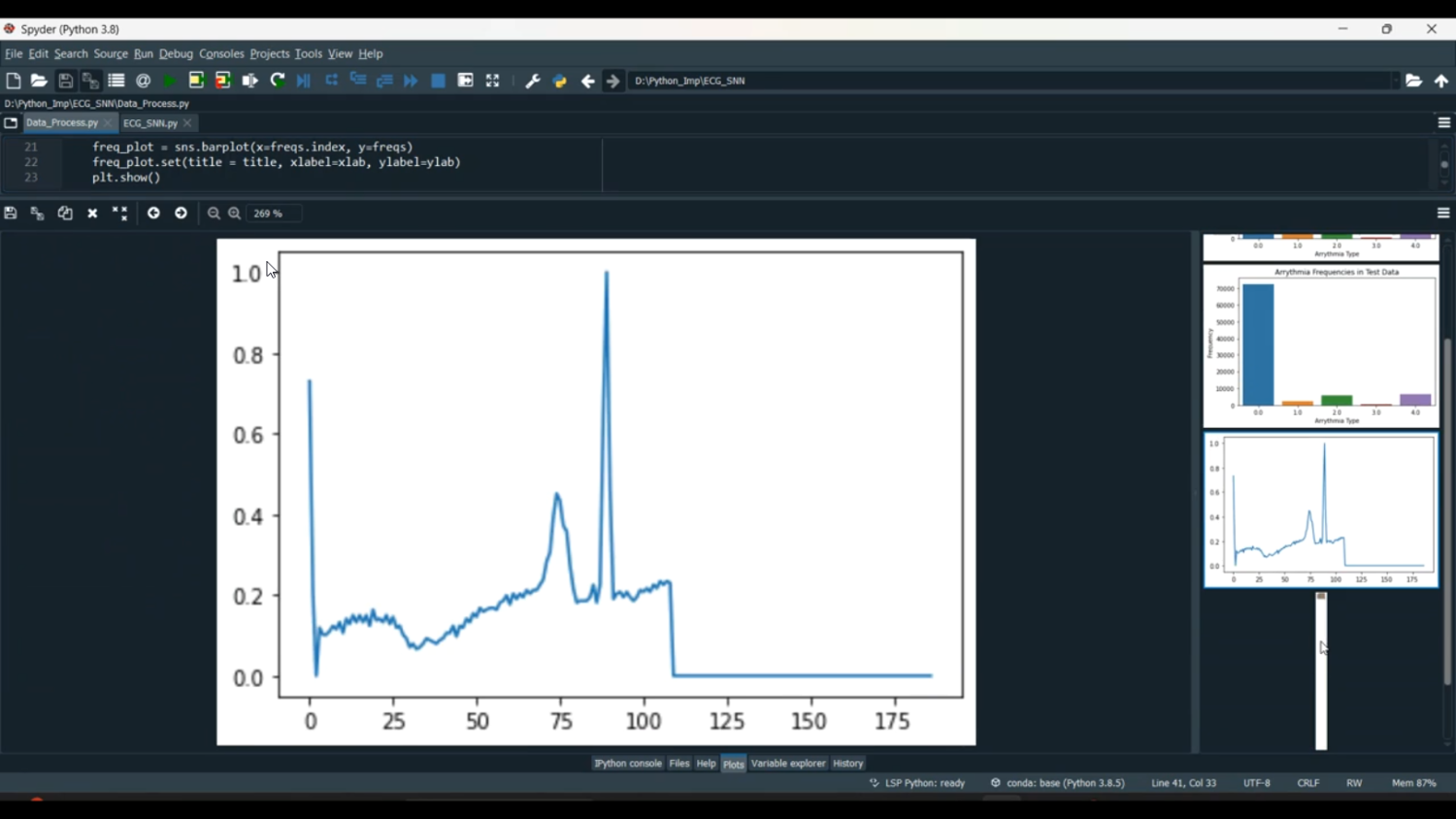Remove all plots from the Plots pane

click(x=119, y=213)
